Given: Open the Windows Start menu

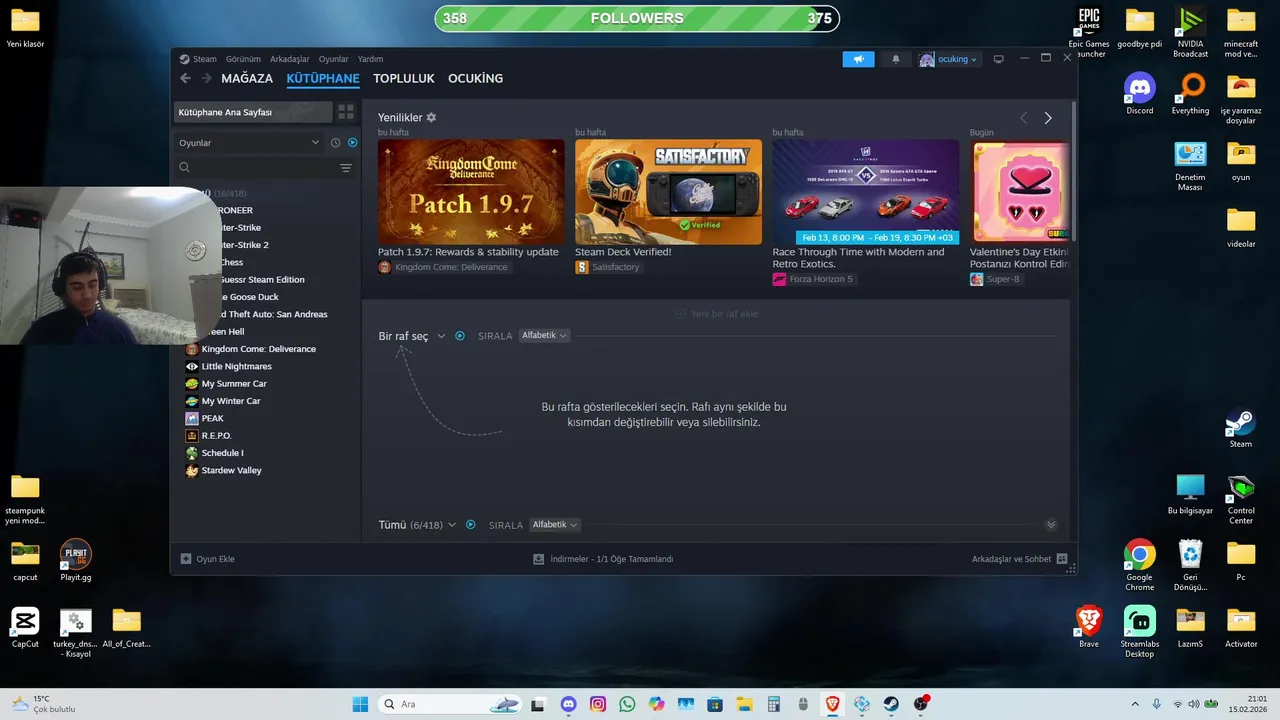Looking at the screenshot, I should click(360, 704).
